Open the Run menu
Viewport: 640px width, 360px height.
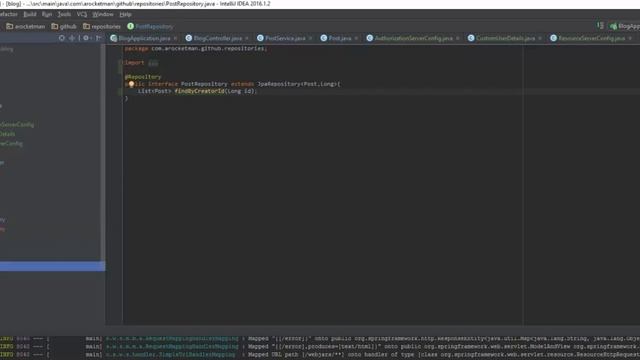pos(47,14)
